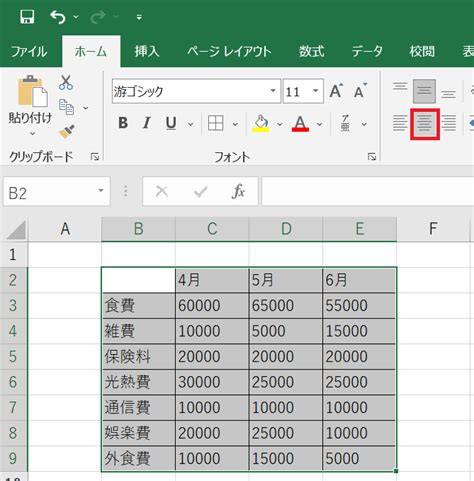Click into the formula bar input
The height and width of the screenshot is (481, 474).
point(368,191)
